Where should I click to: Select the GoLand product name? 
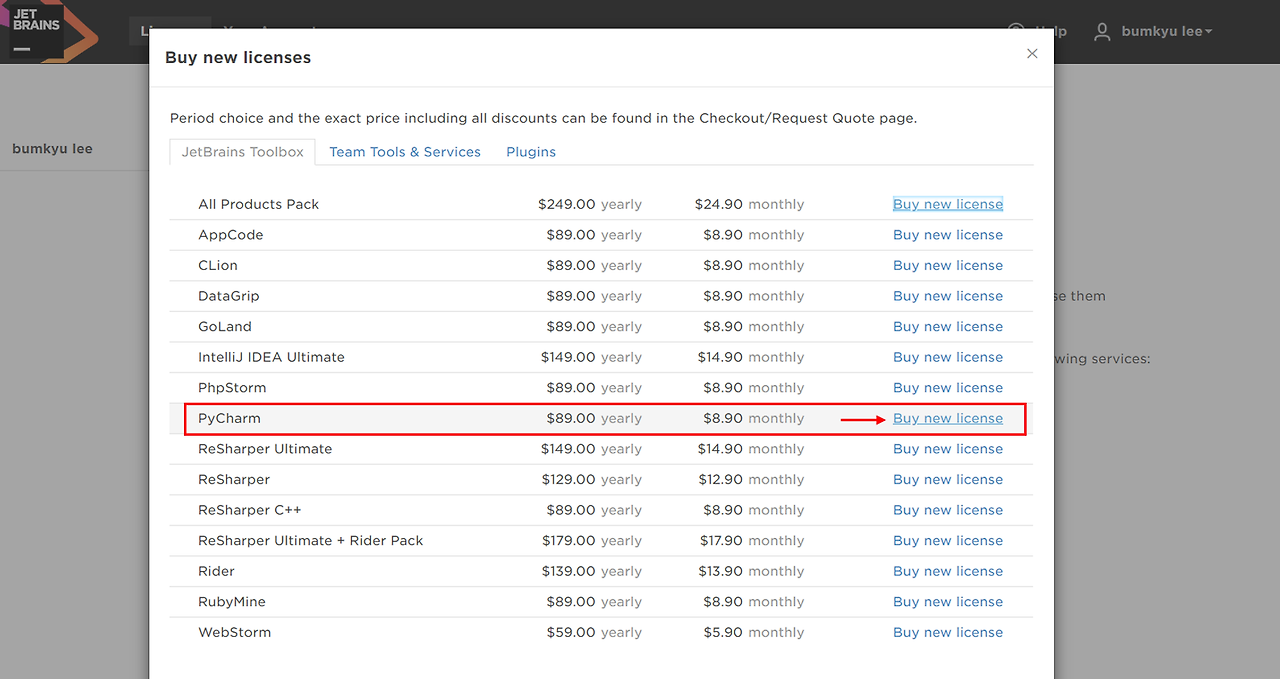point(225,326)
